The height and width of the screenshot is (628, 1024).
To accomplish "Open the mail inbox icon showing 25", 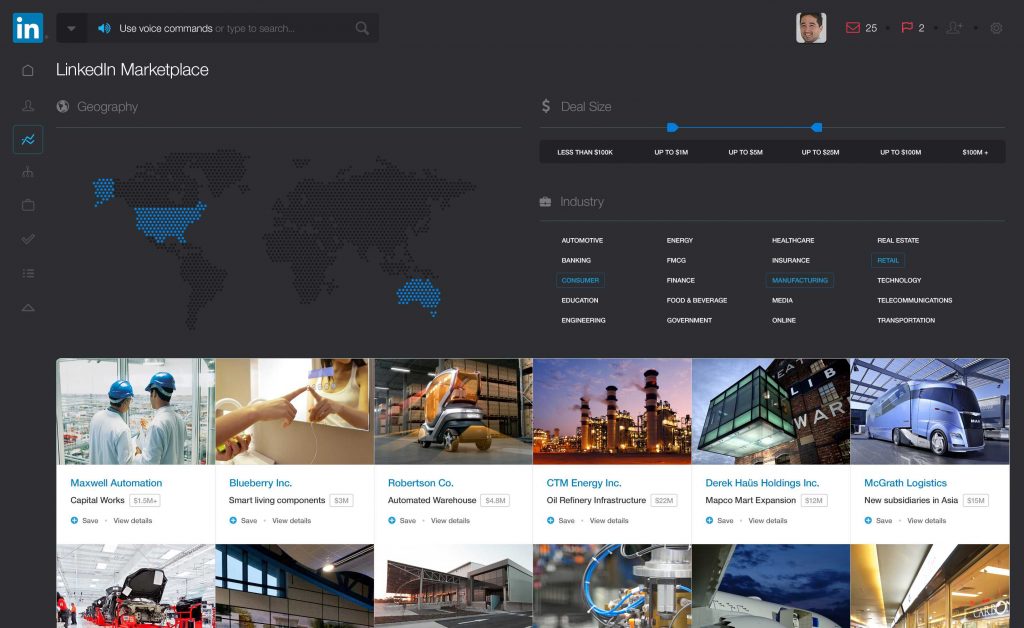I will click(853, 28).
